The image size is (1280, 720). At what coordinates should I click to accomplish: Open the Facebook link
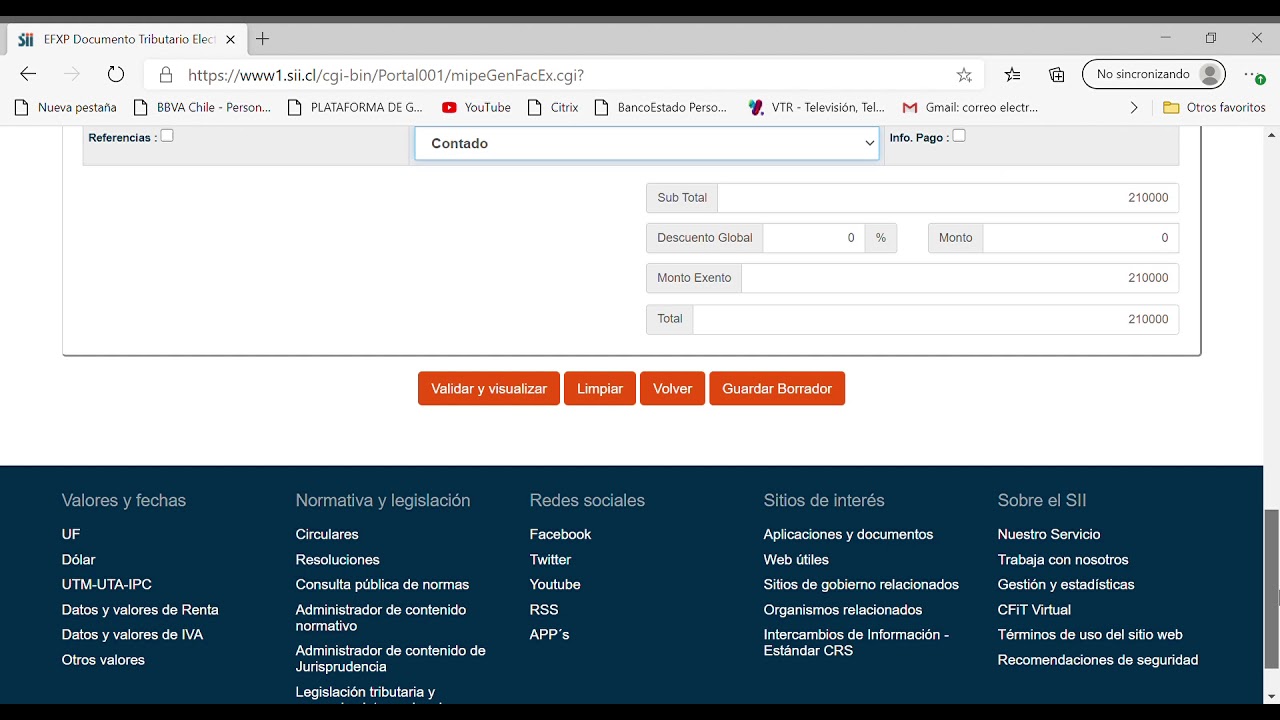click(560, 535)
